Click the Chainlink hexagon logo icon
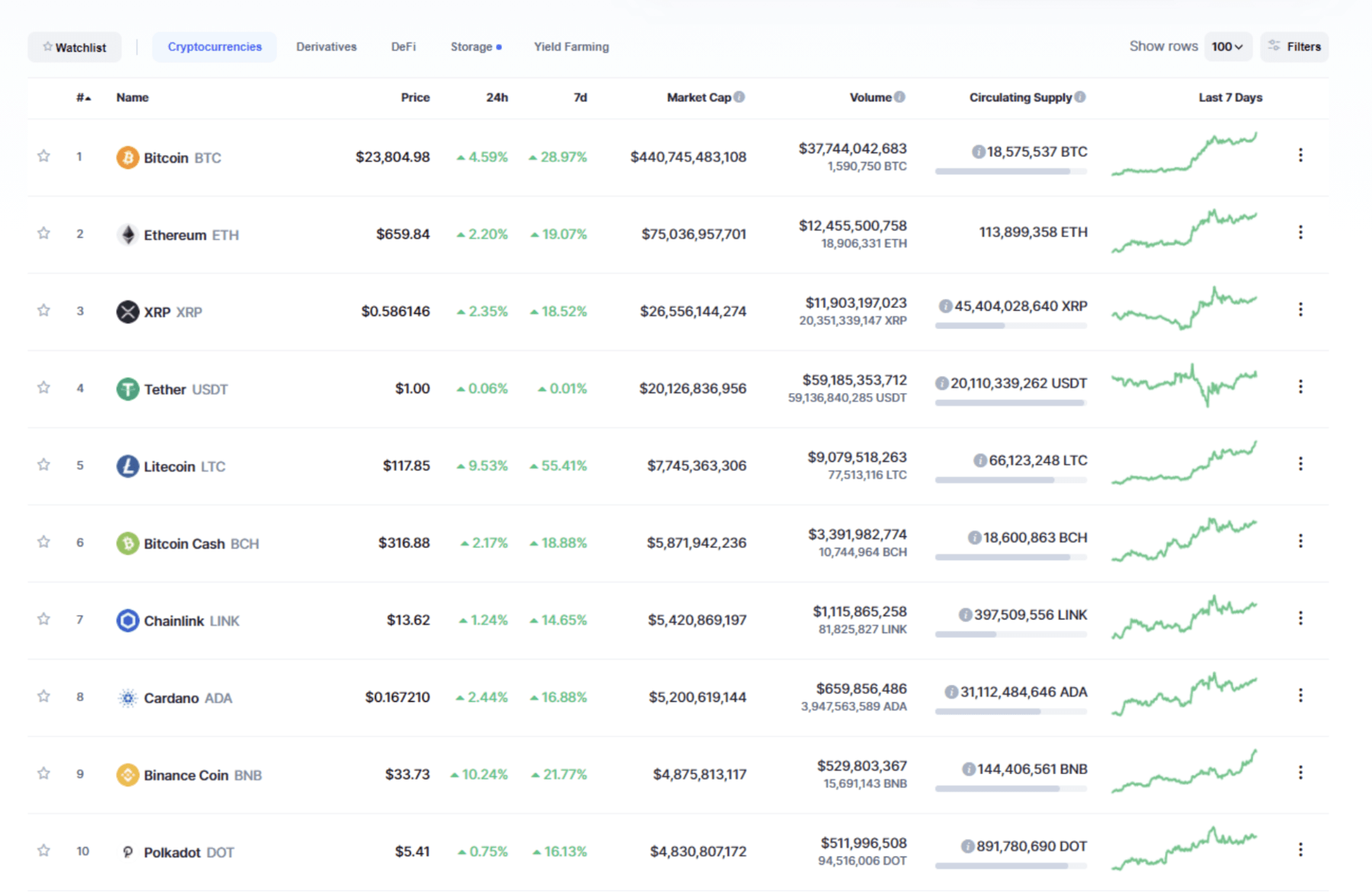The width and height of the screenshot is (1372, 893). [127, 620]
